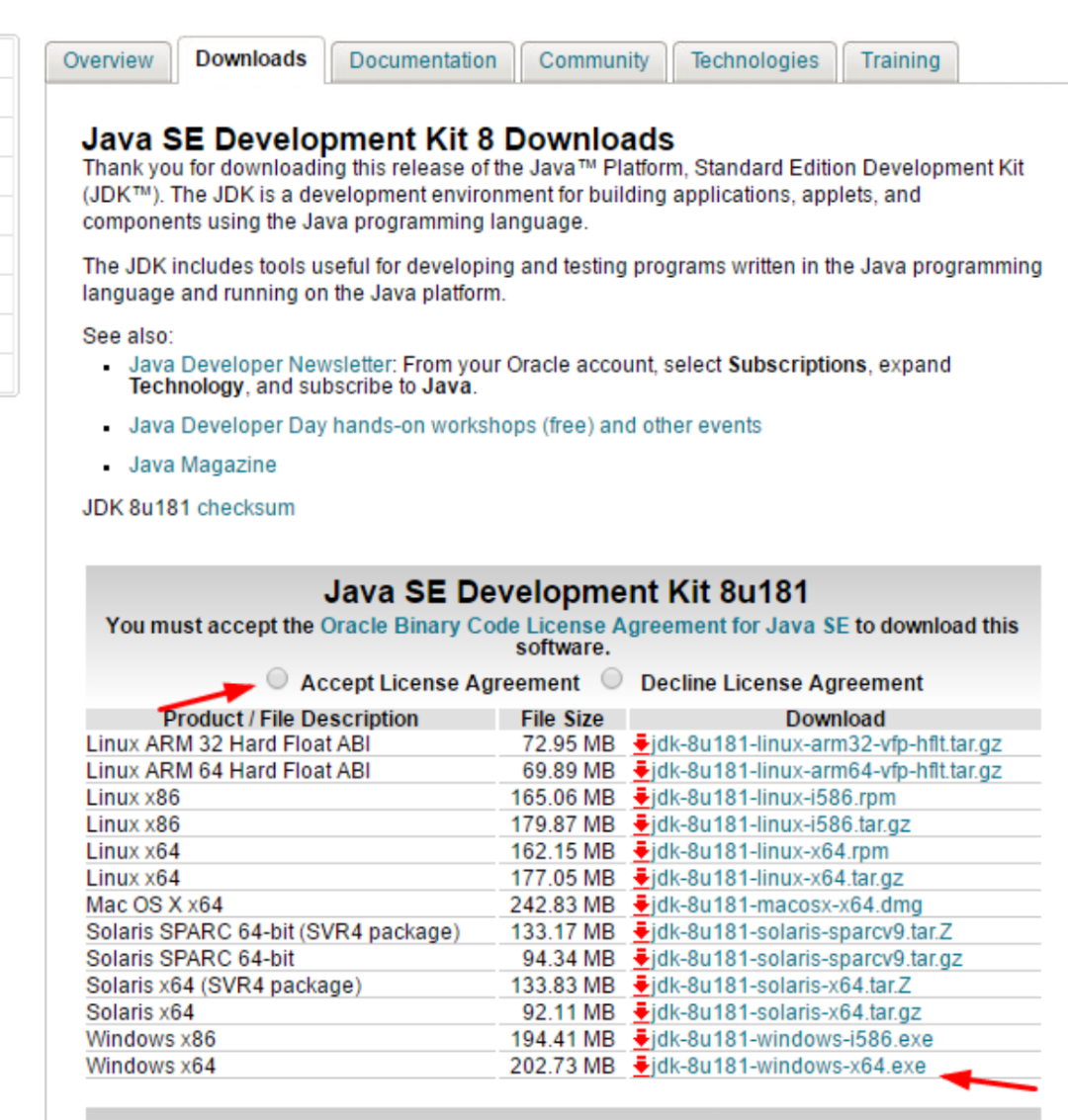Select Decline License Agreement radio button
1068x1120 pixels.
click(x=613, y=678)
